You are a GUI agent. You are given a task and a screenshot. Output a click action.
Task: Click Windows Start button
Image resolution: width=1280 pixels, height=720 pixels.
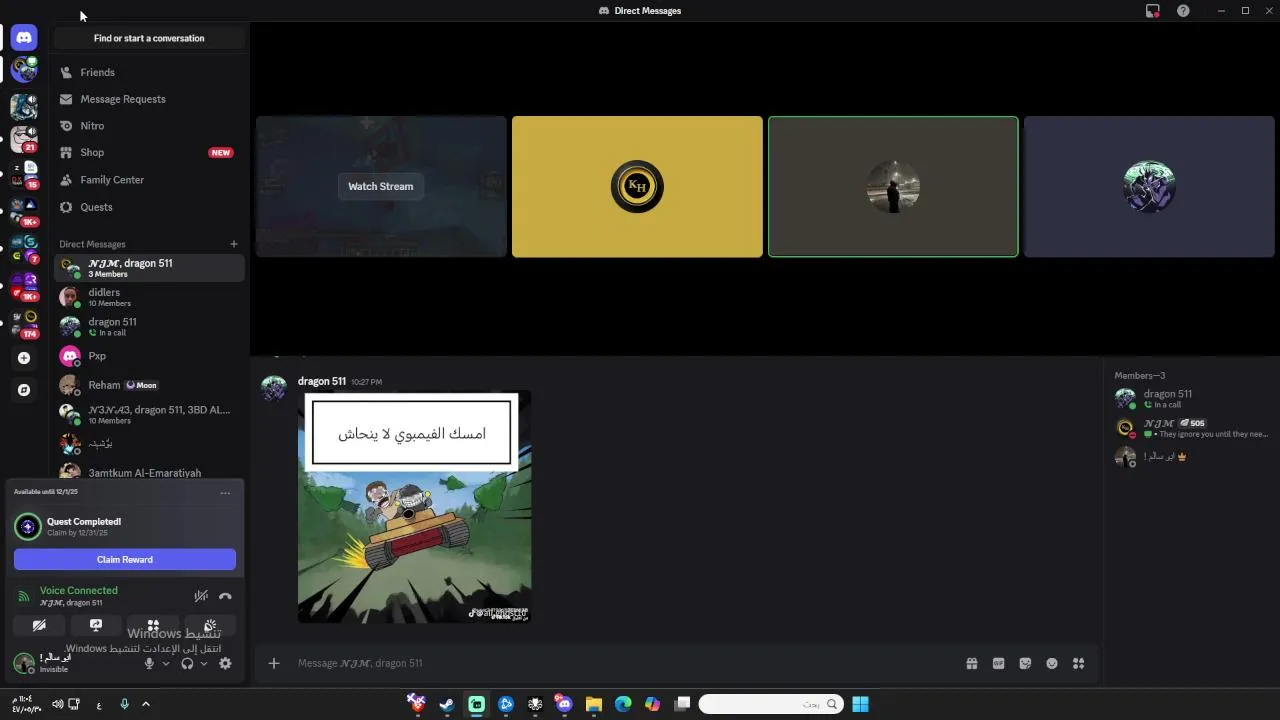pos(860,704)
